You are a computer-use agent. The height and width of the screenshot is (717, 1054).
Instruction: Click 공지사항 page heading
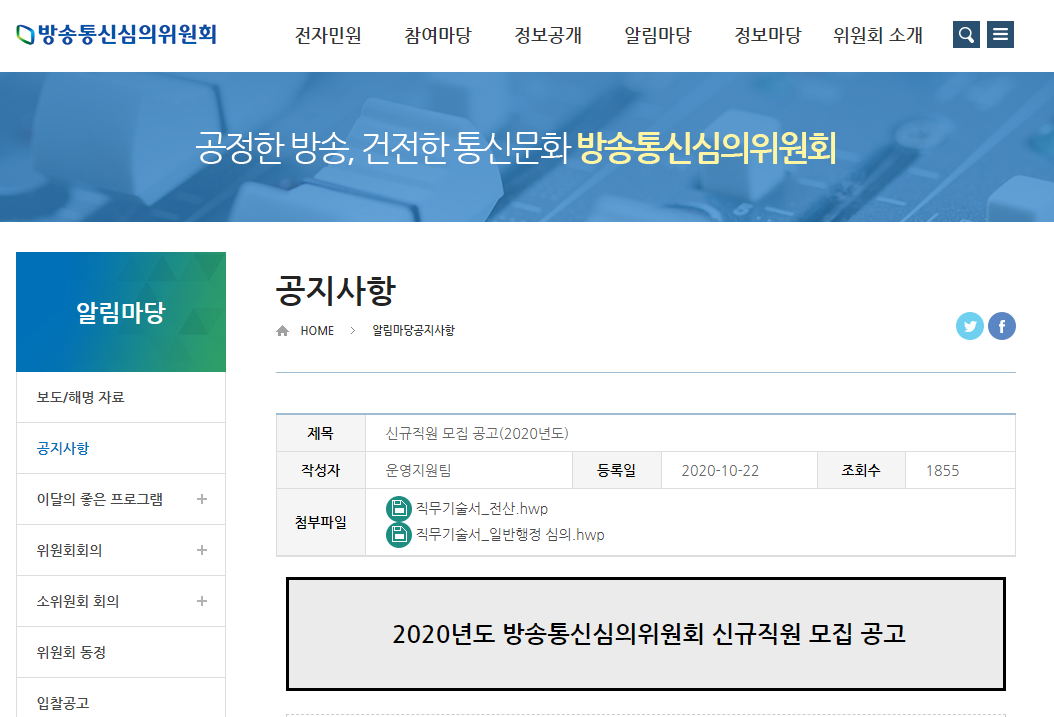click(x=335, y=290)
